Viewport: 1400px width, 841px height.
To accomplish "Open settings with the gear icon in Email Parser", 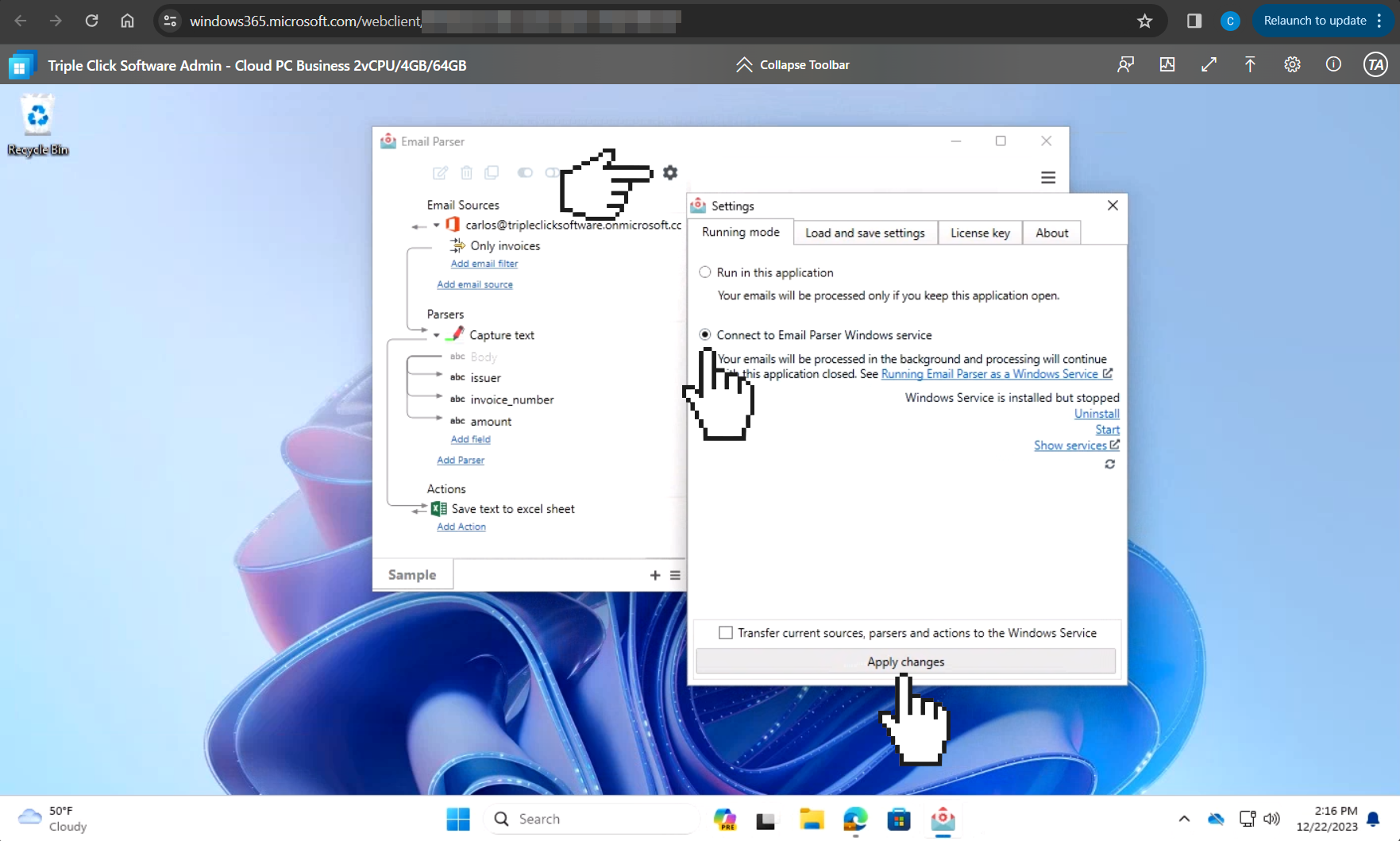I will (670, 172).
